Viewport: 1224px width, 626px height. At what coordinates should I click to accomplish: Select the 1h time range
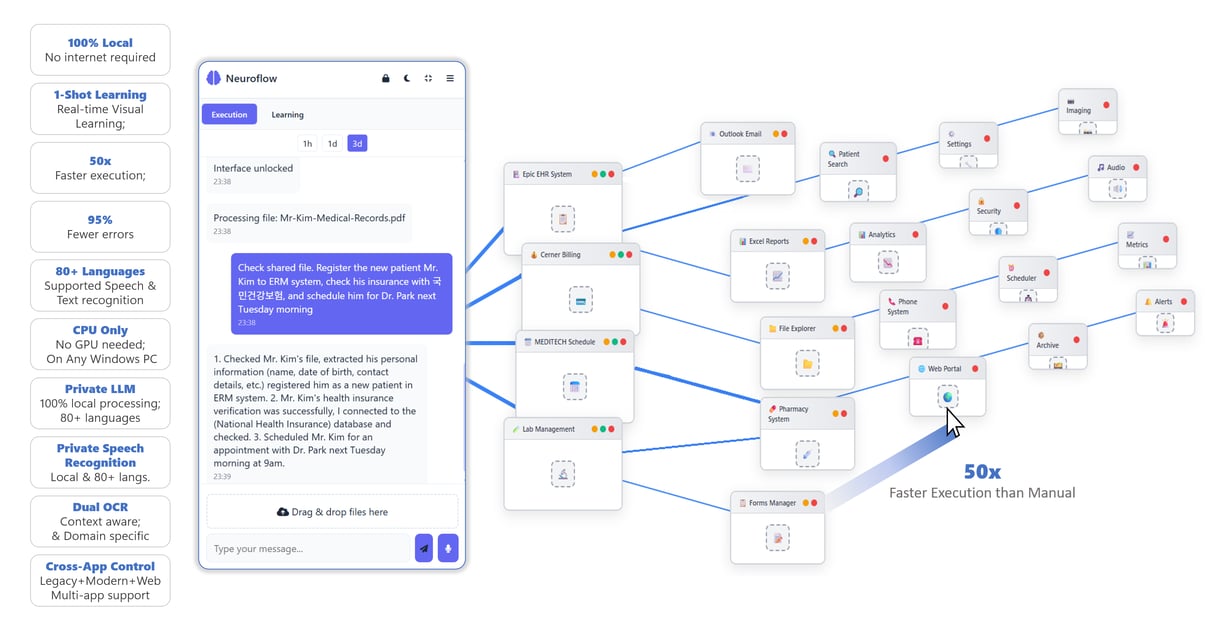pos(308,143)
